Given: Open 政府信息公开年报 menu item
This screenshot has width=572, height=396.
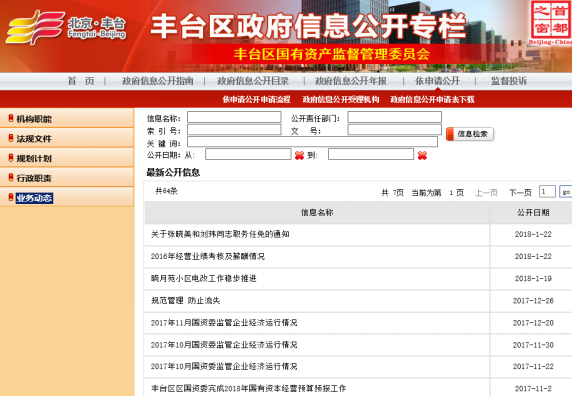Looking at the screenshot, I should [351, 81].
